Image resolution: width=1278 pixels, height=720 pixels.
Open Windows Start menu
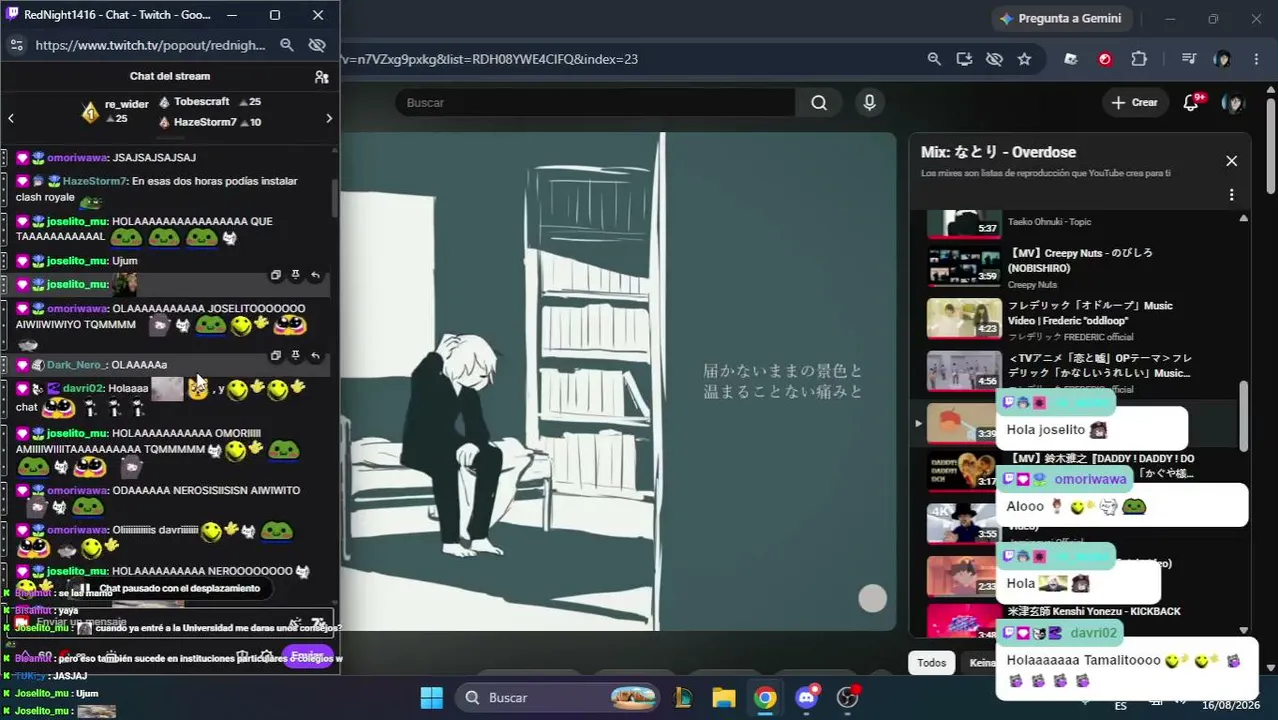431,698
